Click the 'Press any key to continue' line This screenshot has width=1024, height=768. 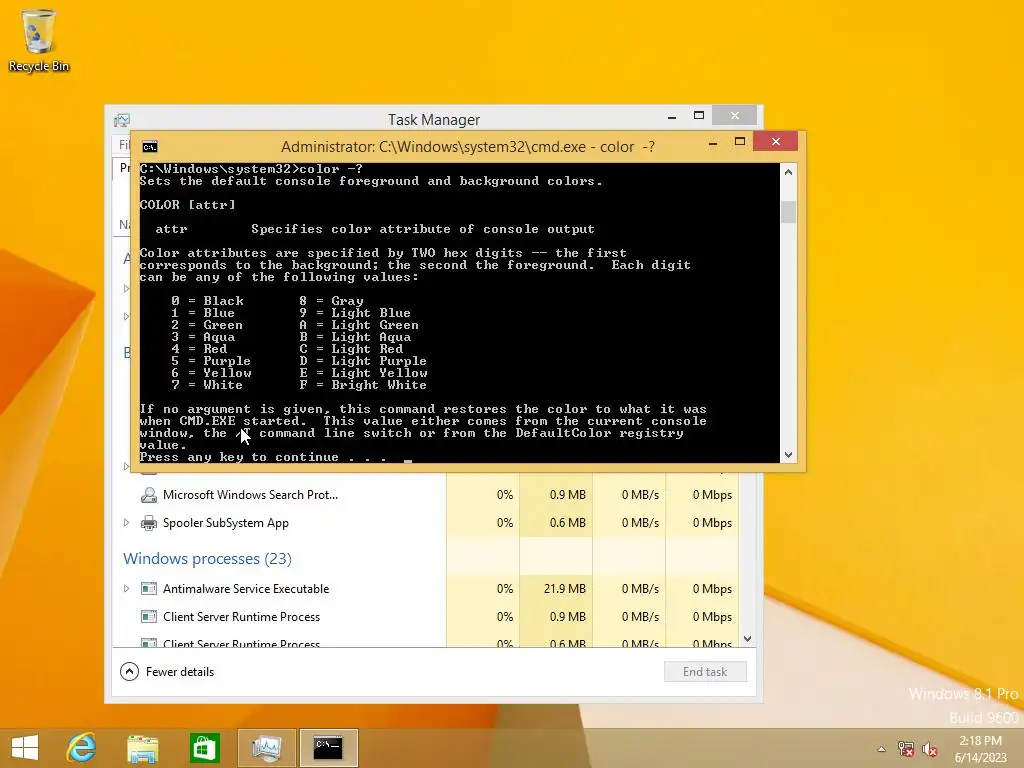point(263,457)
